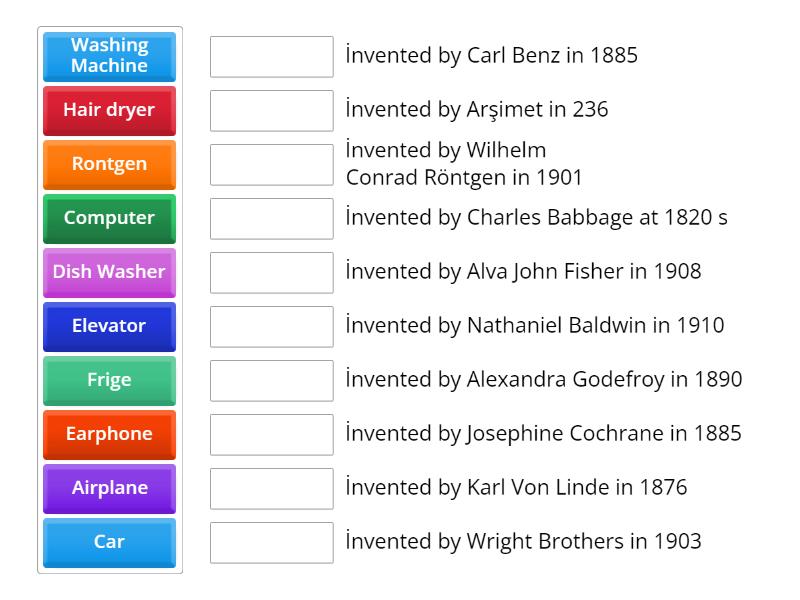Click answer box for Josephine Cochrane
This screenshot has height=600, width=800.
pos(271,435)
